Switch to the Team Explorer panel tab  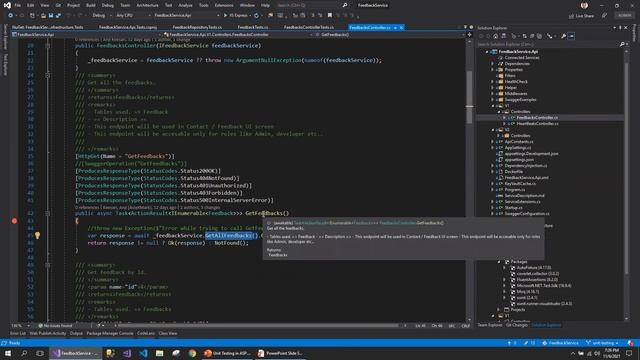point(490,325)
